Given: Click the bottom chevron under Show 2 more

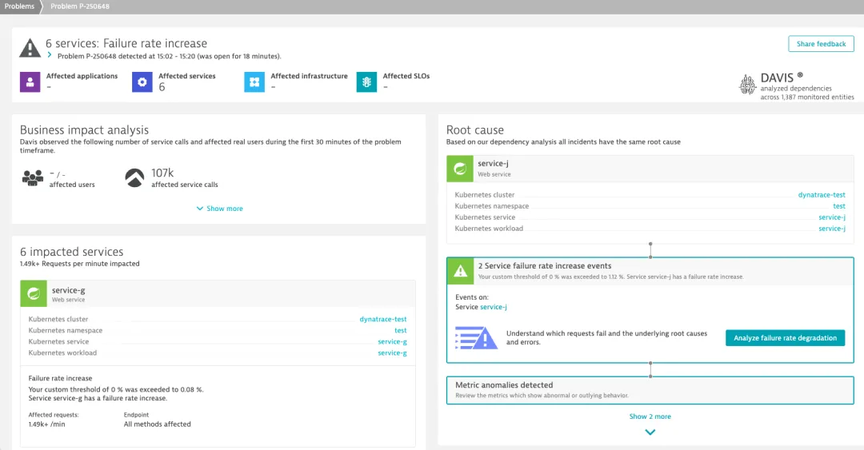Looking at the screenshot, I should coord(650,432).
